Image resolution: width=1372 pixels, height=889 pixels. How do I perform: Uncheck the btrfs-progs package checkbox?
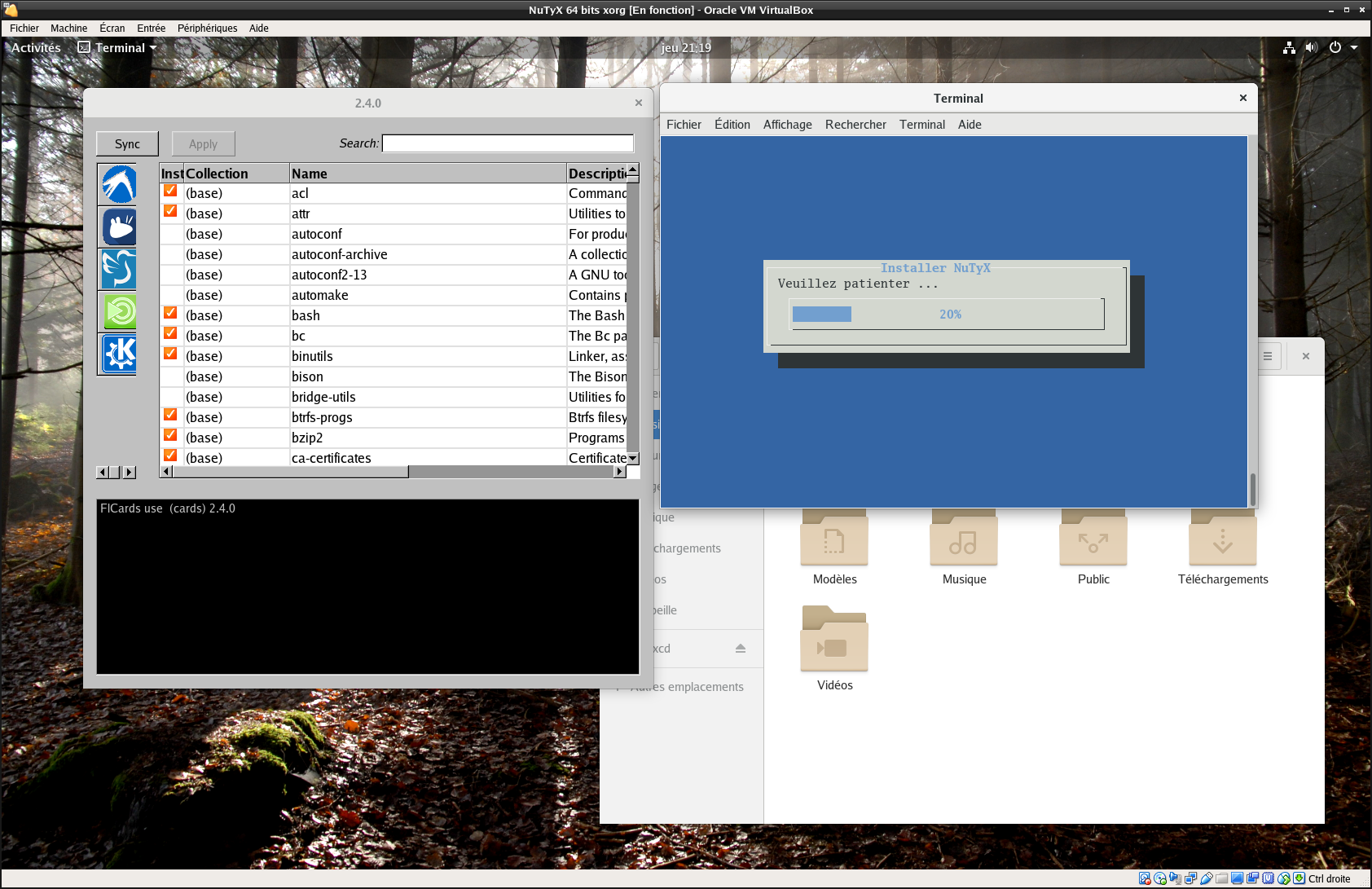pos(170,415)
